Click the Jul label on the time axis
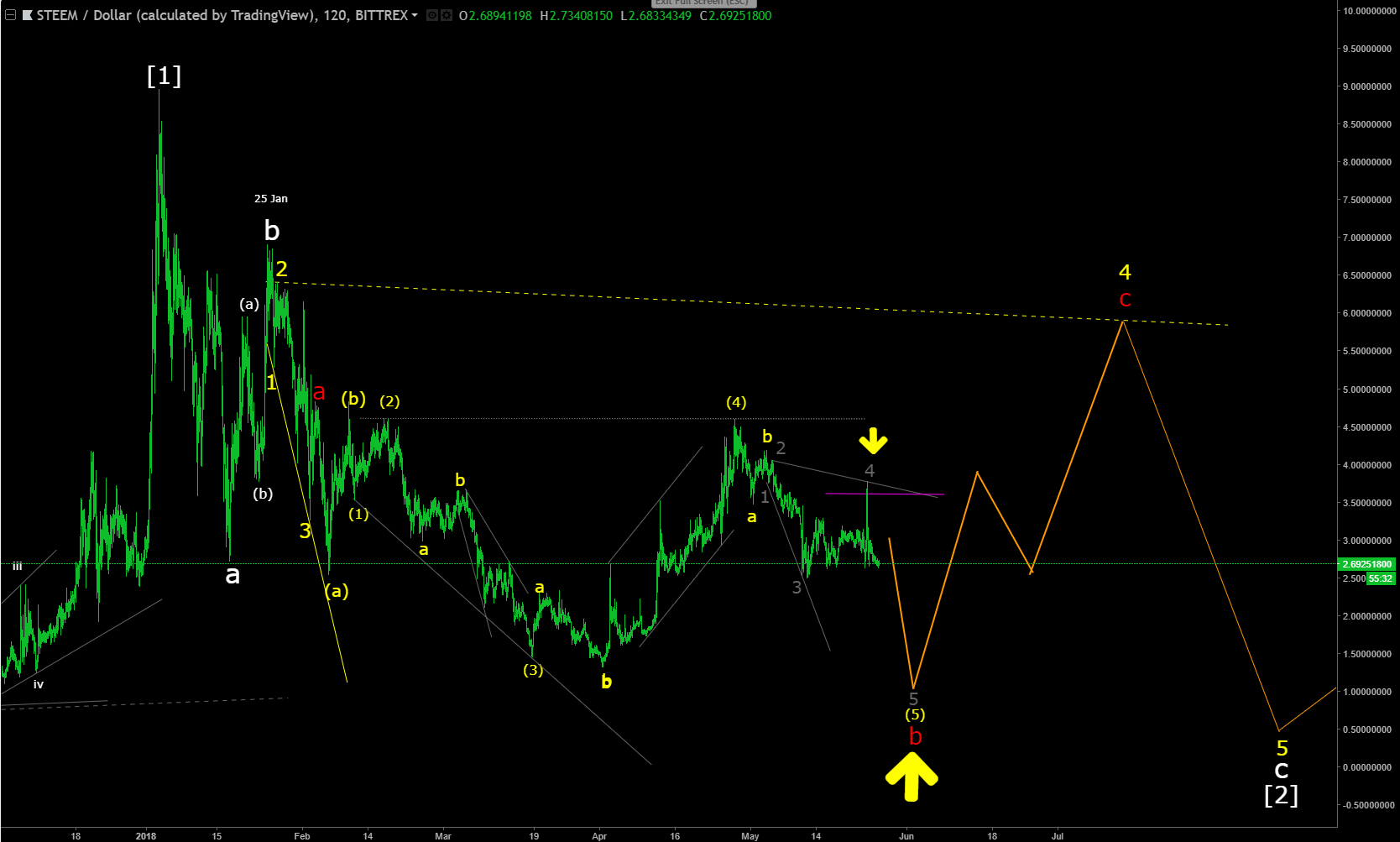The height and width of the screenshot is (842, 1400). click(1058, 836)
